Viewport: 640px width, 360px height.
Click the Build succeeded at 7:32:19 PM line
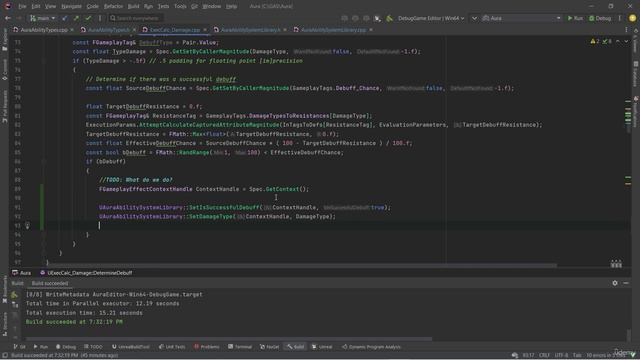74,322
